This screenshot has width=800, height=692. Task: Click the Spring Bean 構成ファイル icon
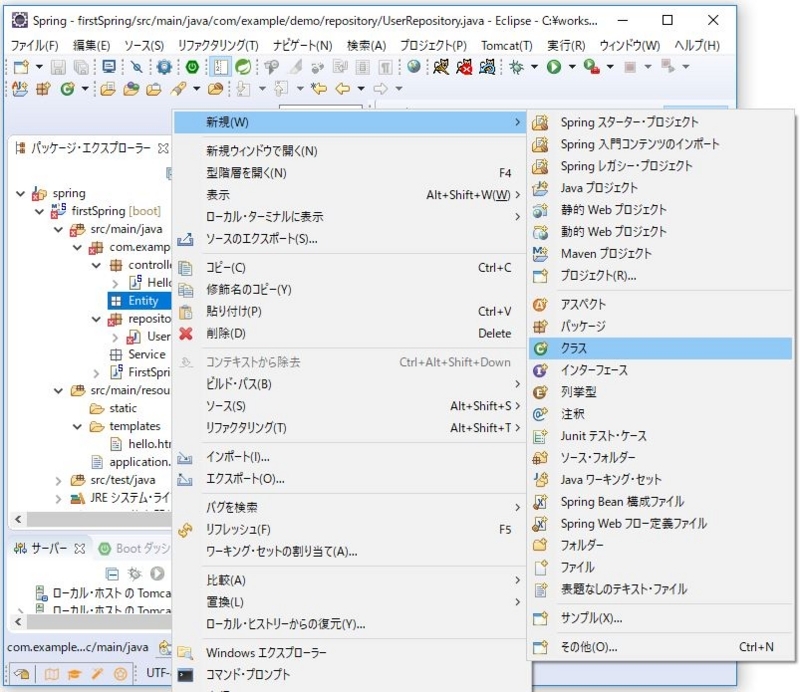click(540, 502)
